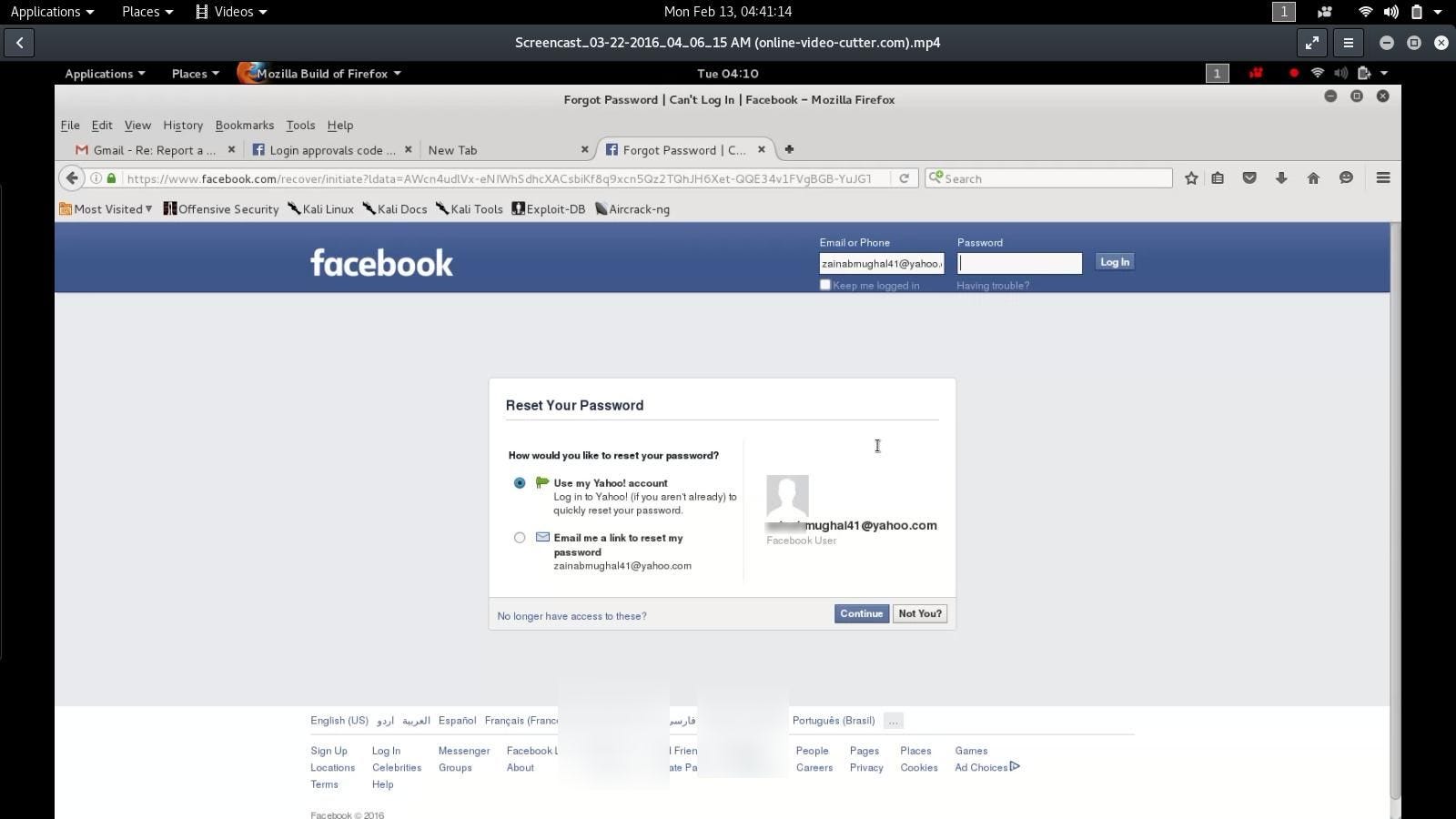Go to the Firefox home icon
The width and height of the screenshot is (1456, 819).
pyautogui.click(x=1313, y=178)
